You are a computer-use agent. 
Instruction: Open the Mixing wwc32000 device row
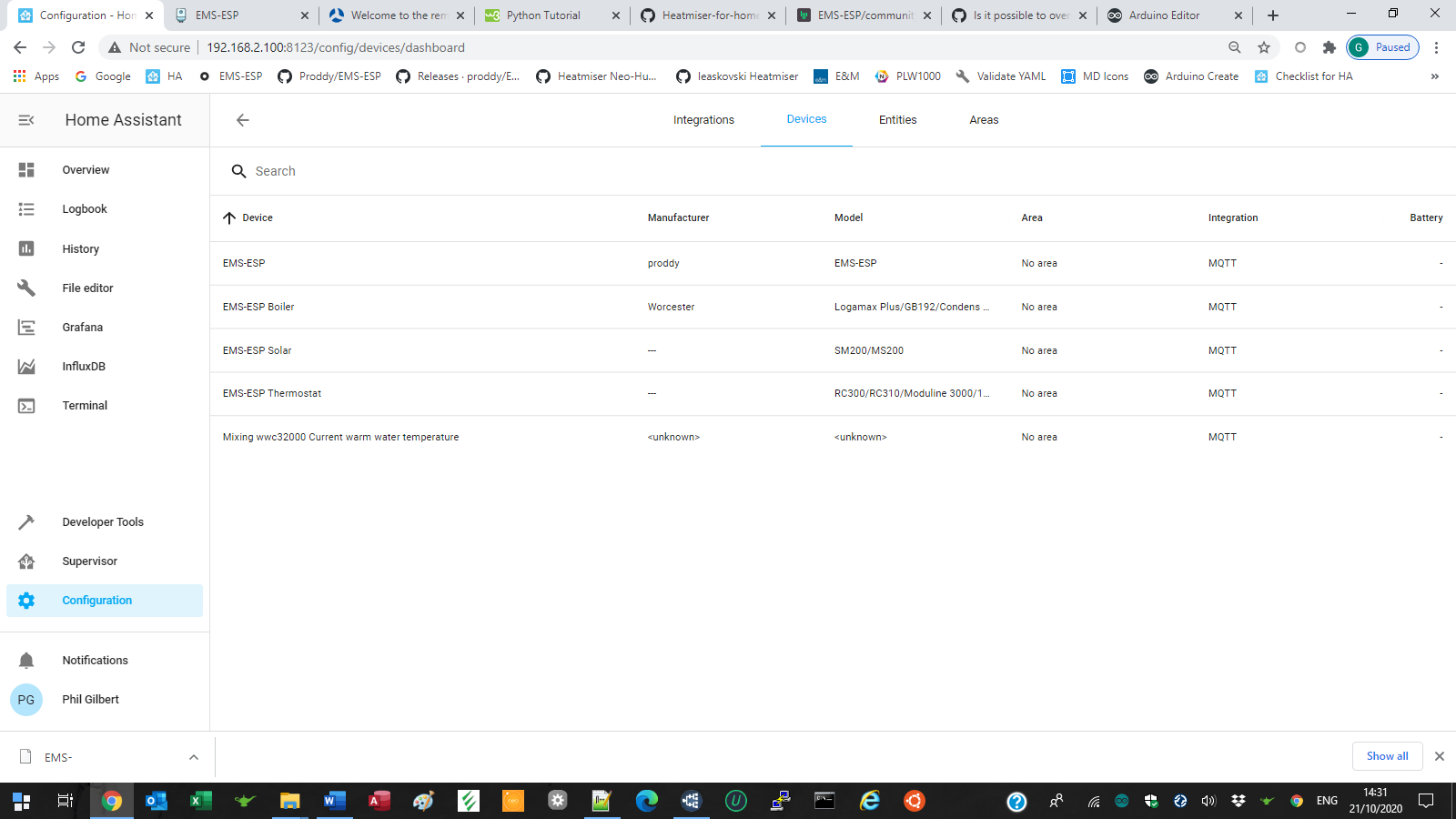click(833, 437)
